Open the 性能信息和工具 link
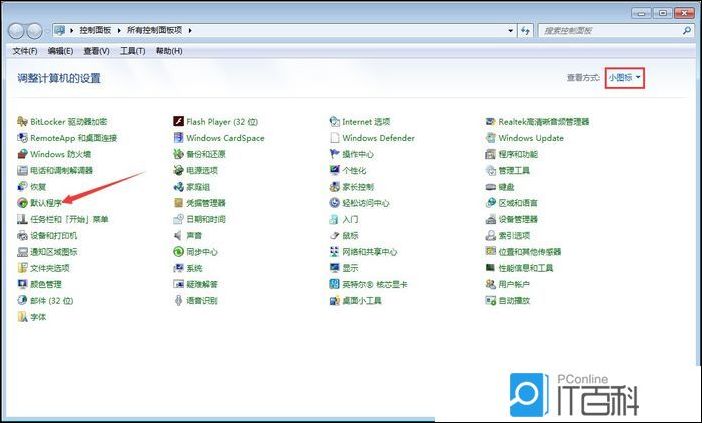The image size is (702, 423). point(526,268)
